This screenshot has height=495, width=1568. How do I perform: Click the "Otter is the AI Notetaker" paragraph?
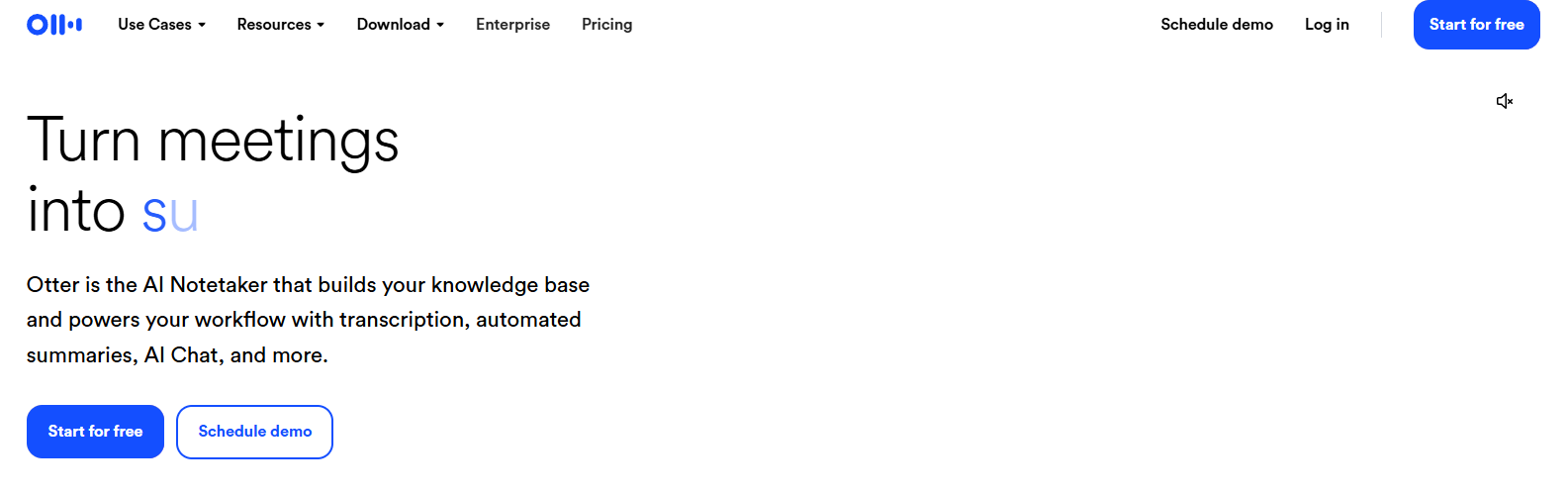[308, 285]
